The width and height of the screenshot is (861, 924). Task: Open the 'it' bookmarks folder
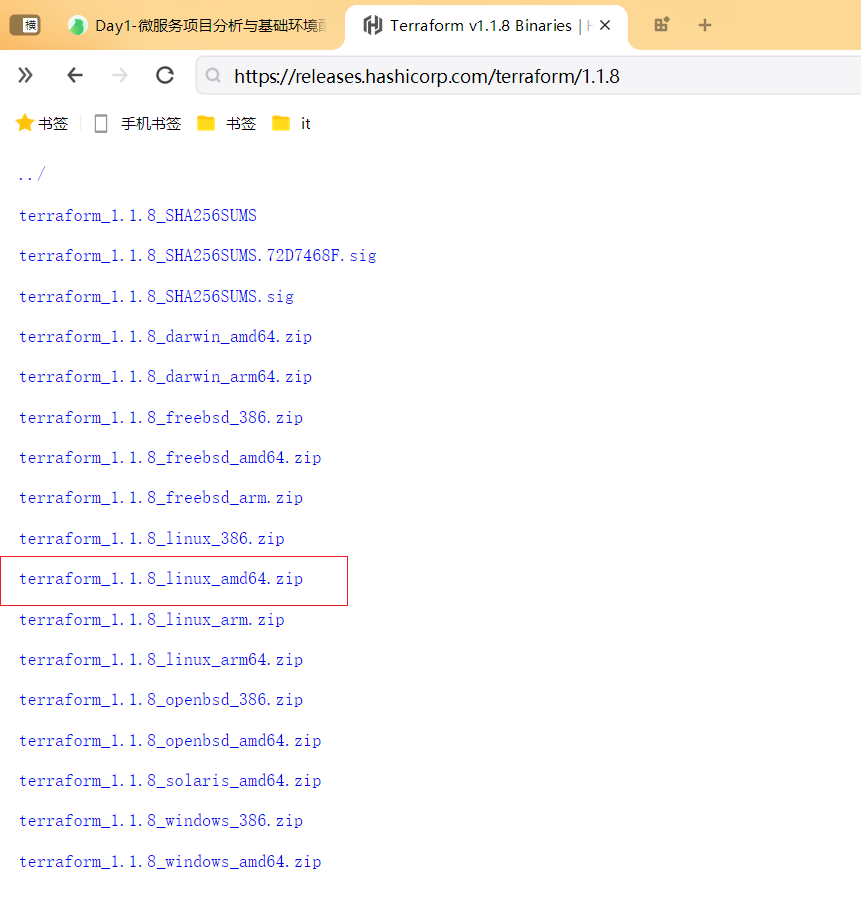pos(291,124)
